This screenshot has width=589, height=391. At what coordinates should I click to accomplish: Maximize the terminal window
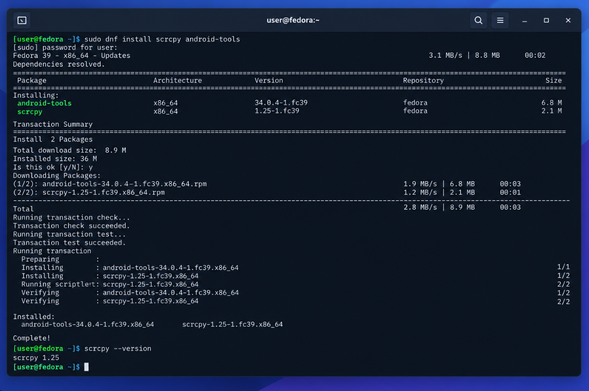coord(546,20)
